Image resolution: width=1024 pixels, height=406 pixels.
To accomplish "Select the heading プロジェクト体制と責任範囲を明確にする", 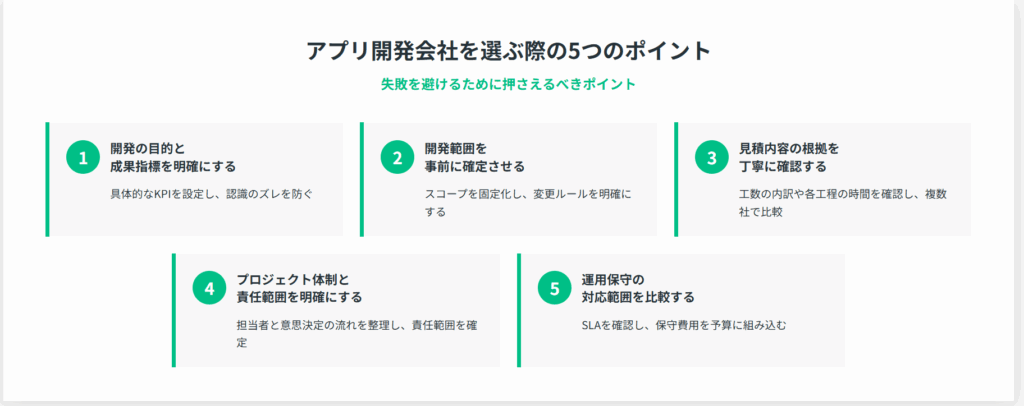I will 299,288.
